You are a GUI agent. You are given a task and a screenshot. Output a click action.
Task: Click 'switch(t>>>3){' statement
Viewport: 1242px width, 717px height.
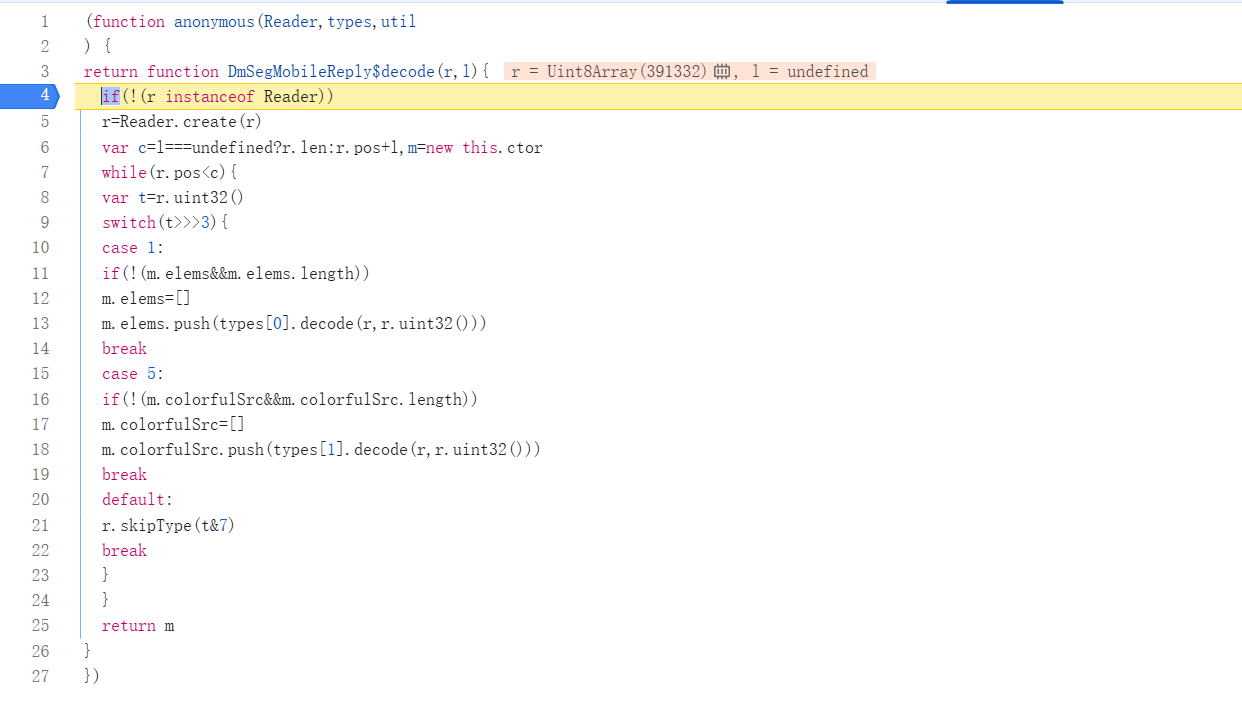[165, 222]
